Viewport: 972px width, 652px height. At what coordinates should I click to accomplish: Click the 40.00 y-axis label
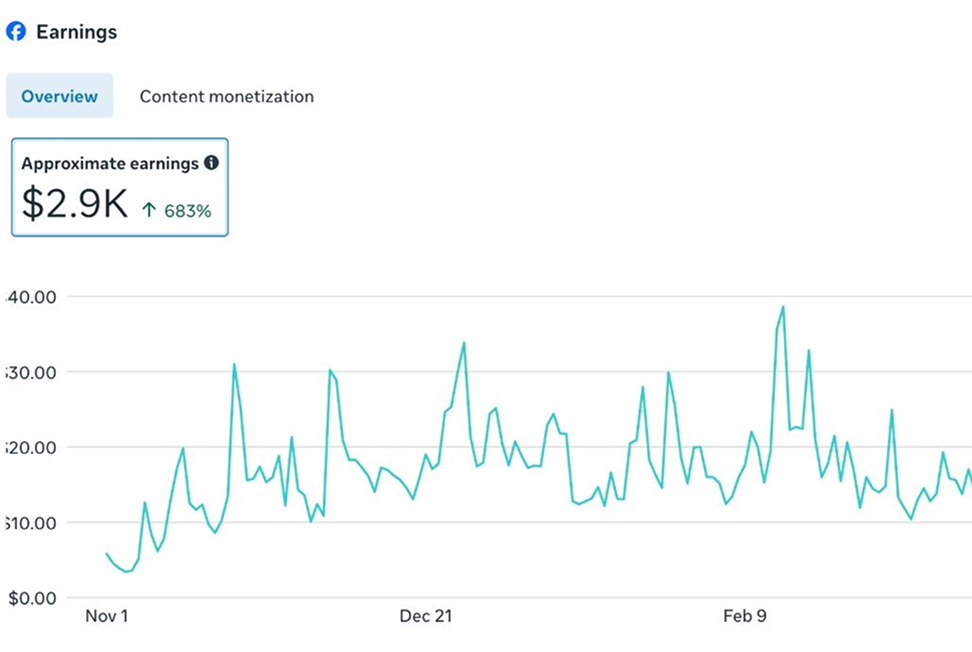tap(31, 297)
